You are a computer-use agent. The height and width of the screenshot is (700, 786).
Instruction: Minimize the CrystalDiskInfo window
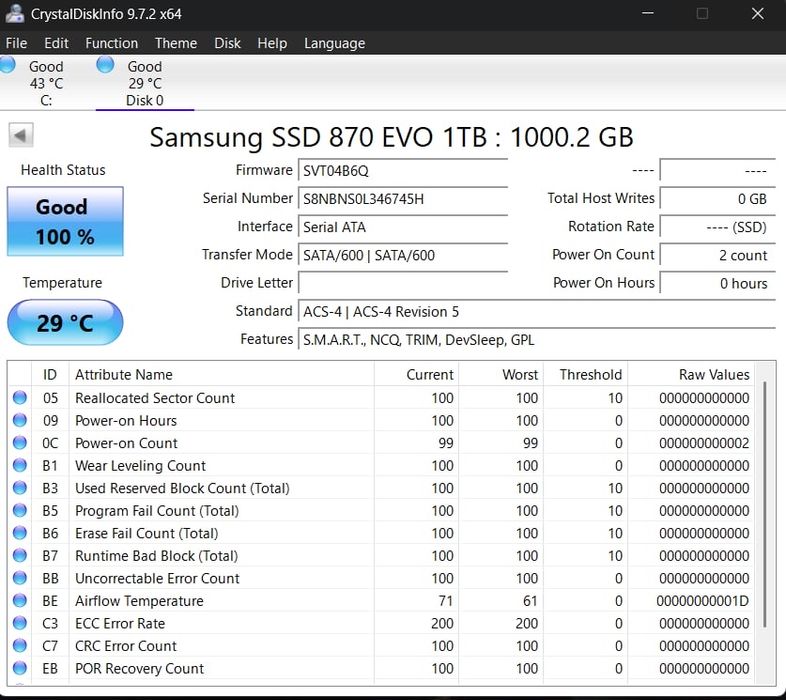[648, 13]
